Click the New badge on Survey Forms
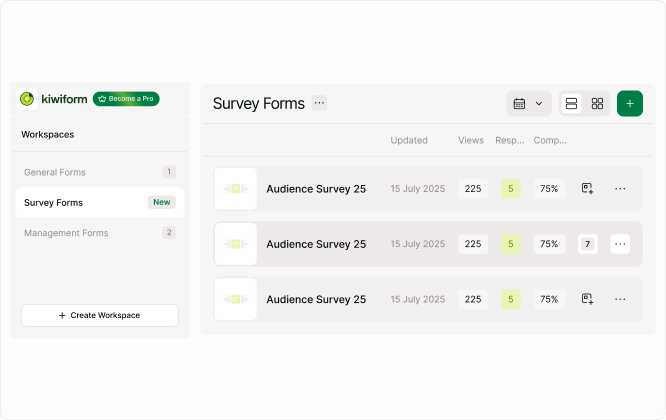The image size is (666, 420). [x=161, y=202]
